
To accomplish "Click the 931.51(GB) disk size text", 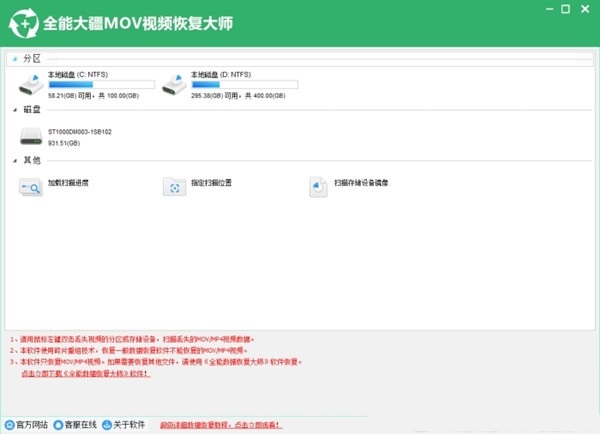I will coord(64,143).
